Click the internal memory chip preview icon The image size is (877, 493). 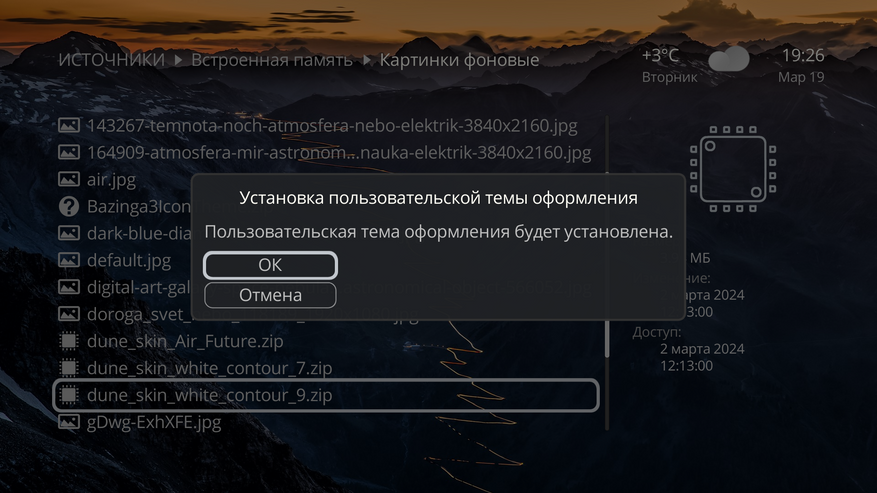[733, 169]
